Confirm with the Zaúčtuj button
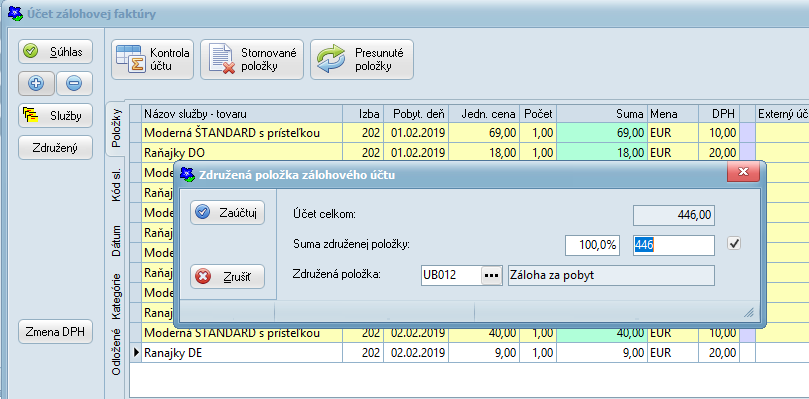Viewport: 809px width, 399px height. [228, 213]
